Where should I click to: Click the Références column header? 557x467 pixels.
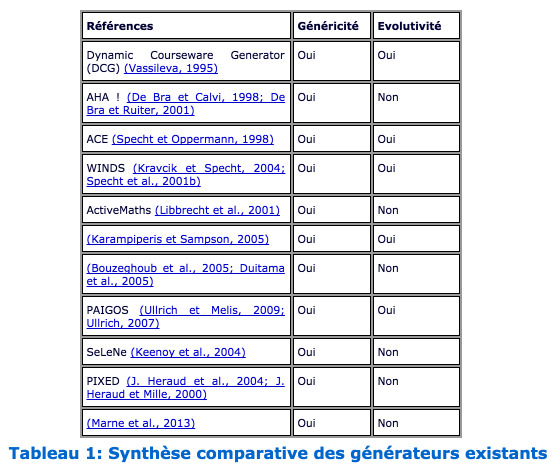click(186, 26)
